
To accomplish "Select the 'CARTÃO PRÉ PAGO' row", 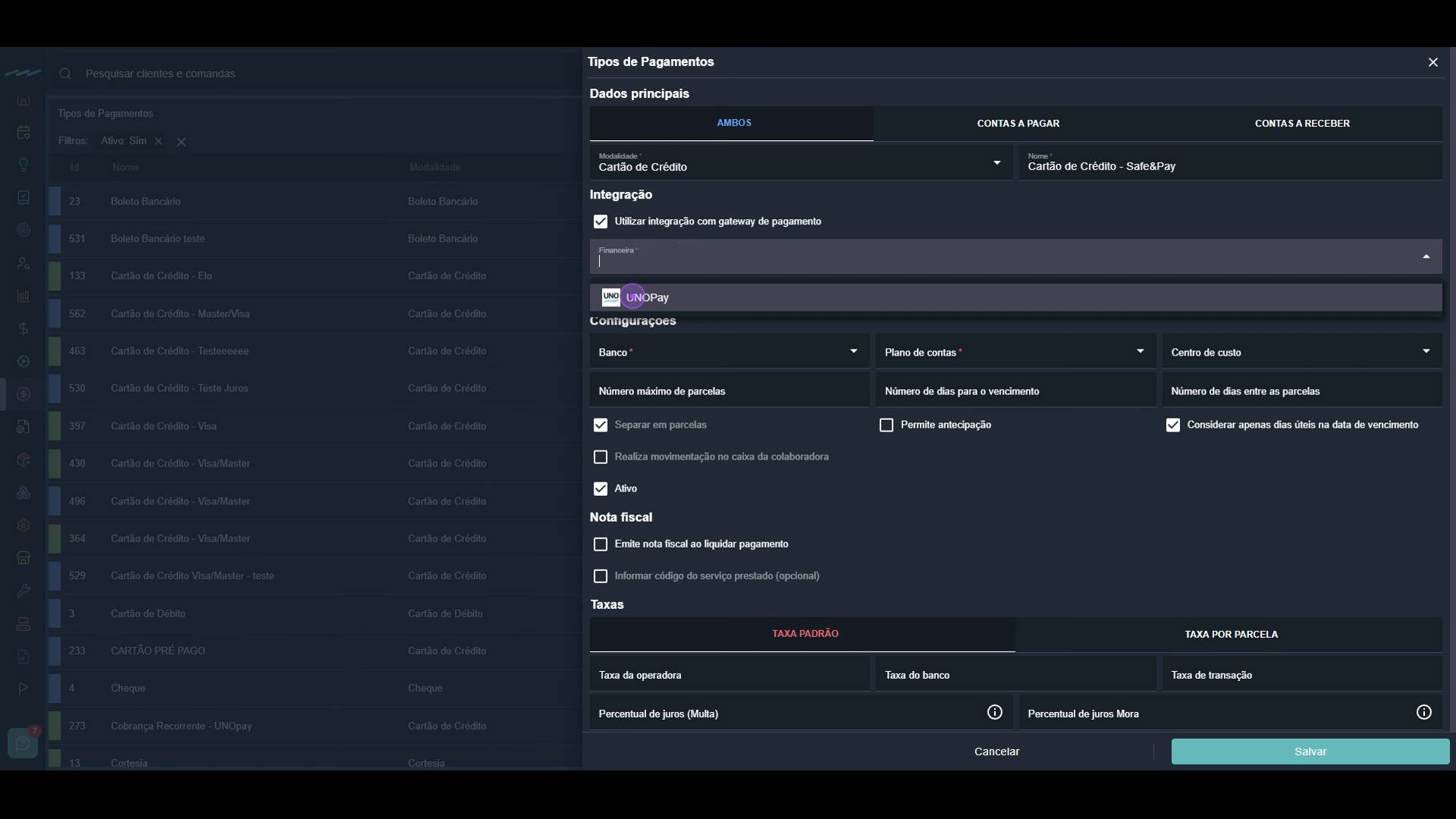I will point(315,651).
